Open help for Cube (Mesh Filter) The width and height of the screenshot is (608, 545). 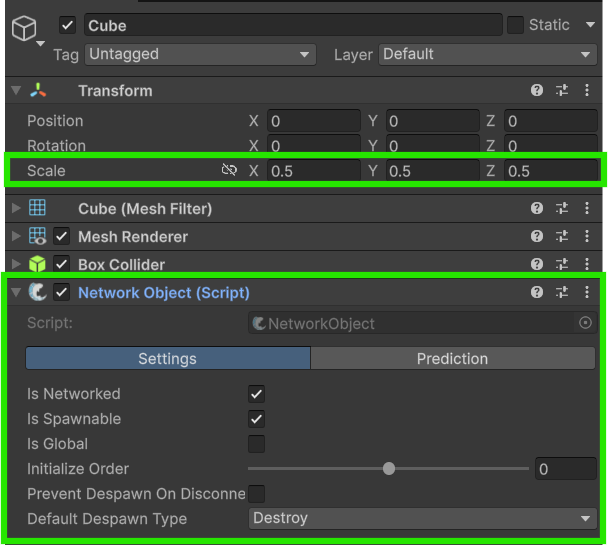pos(537,208)
